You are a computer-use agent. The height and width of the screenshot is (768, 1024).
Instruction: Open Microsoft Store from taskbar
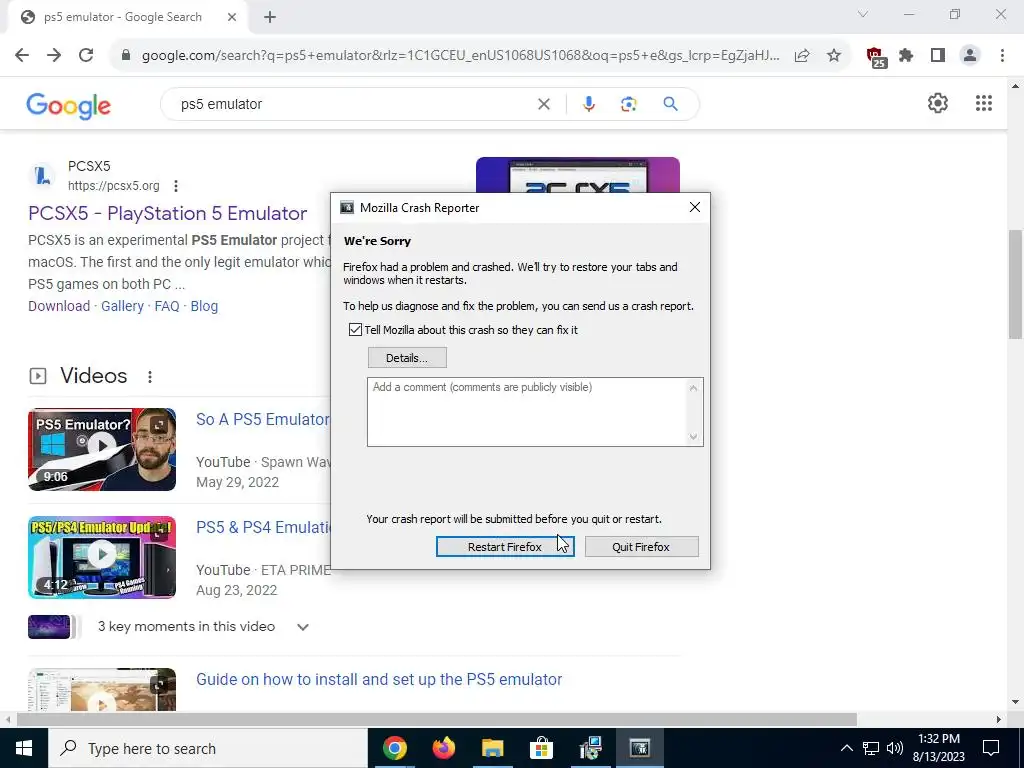pos(541,748)
